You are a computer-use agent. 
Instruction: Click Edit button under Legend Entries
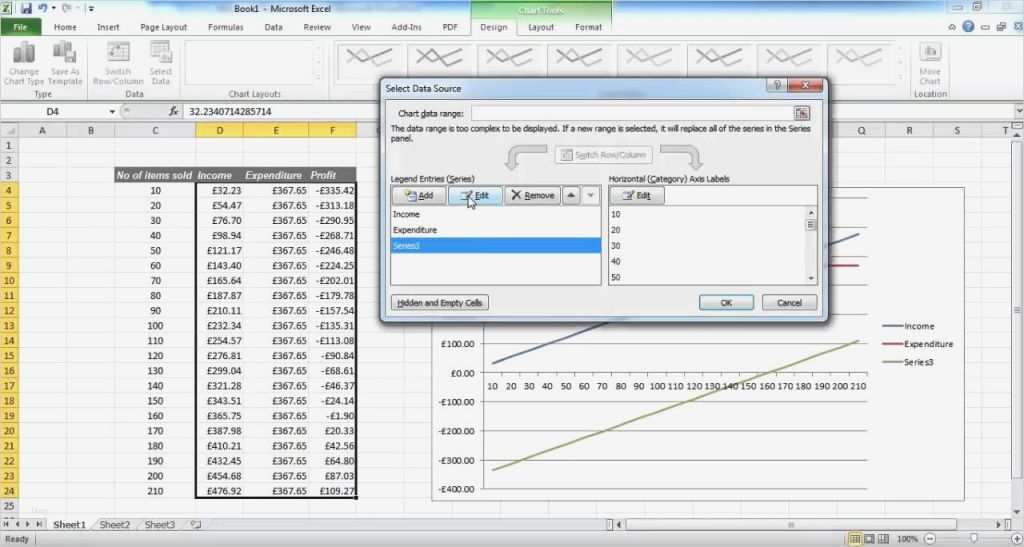pos(475,195)
